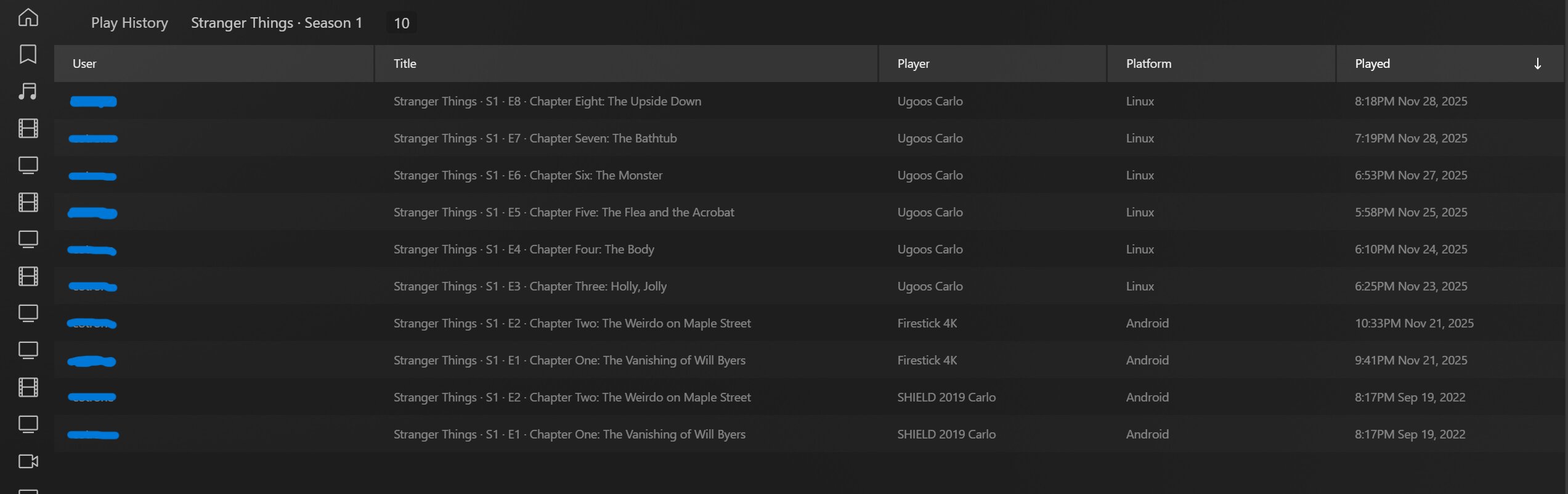
Task: Go back to Play History breadcrumb
Action: click(x=129, y=23)
